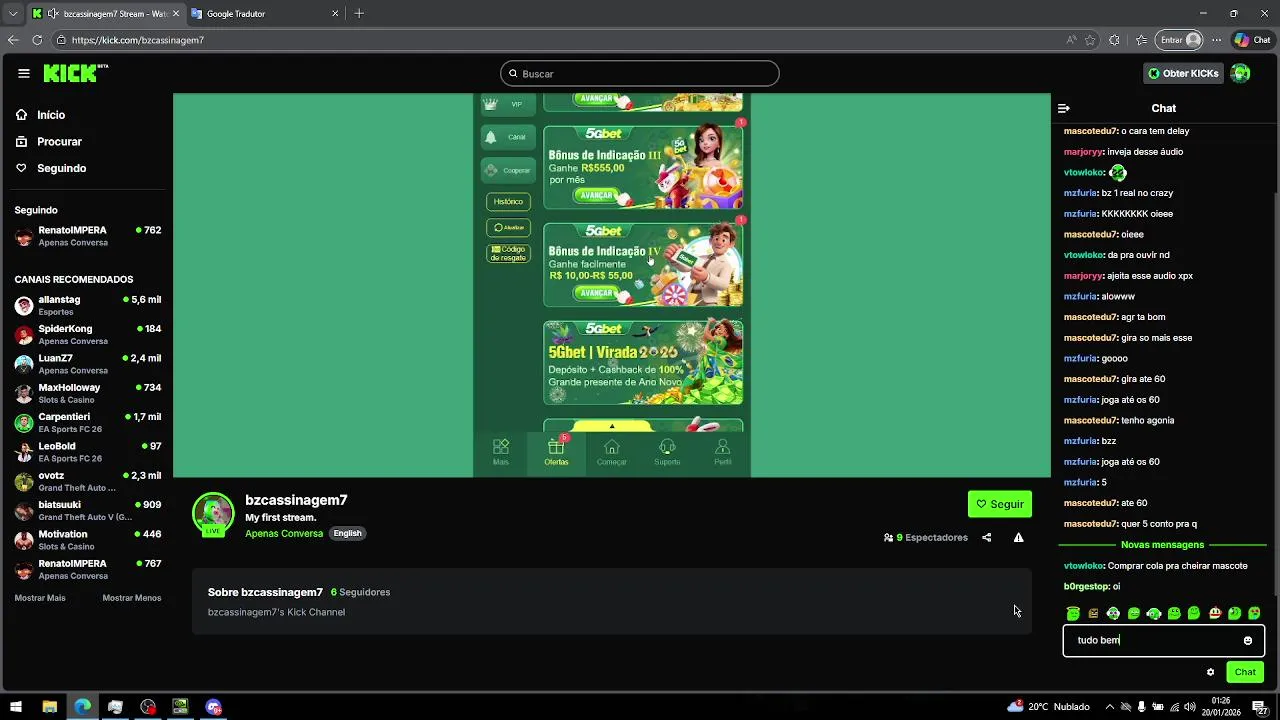This screenshot has height=720, width=1280.
Task: Click the Obter KICKs button
Action: [1183, 73]
